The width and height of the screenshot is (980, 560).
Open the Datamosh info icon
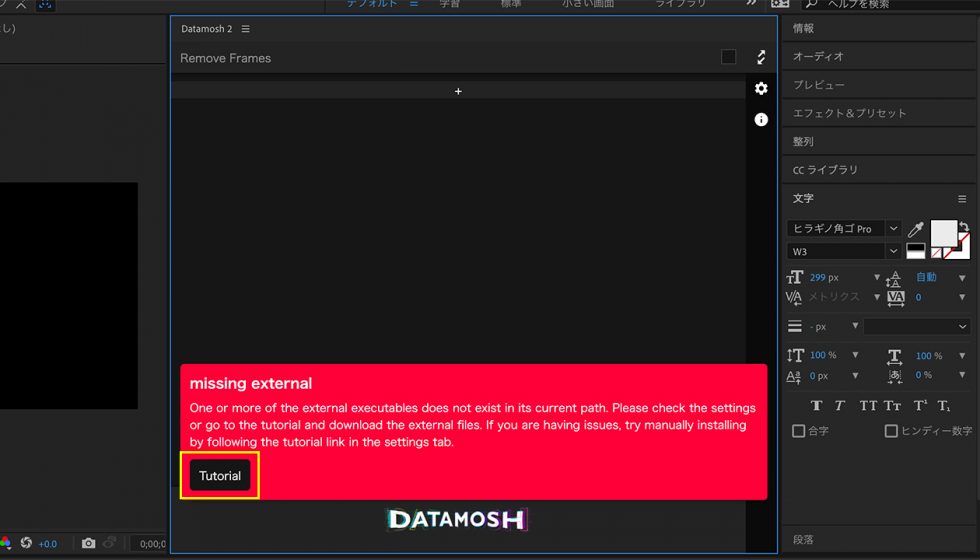761,119
